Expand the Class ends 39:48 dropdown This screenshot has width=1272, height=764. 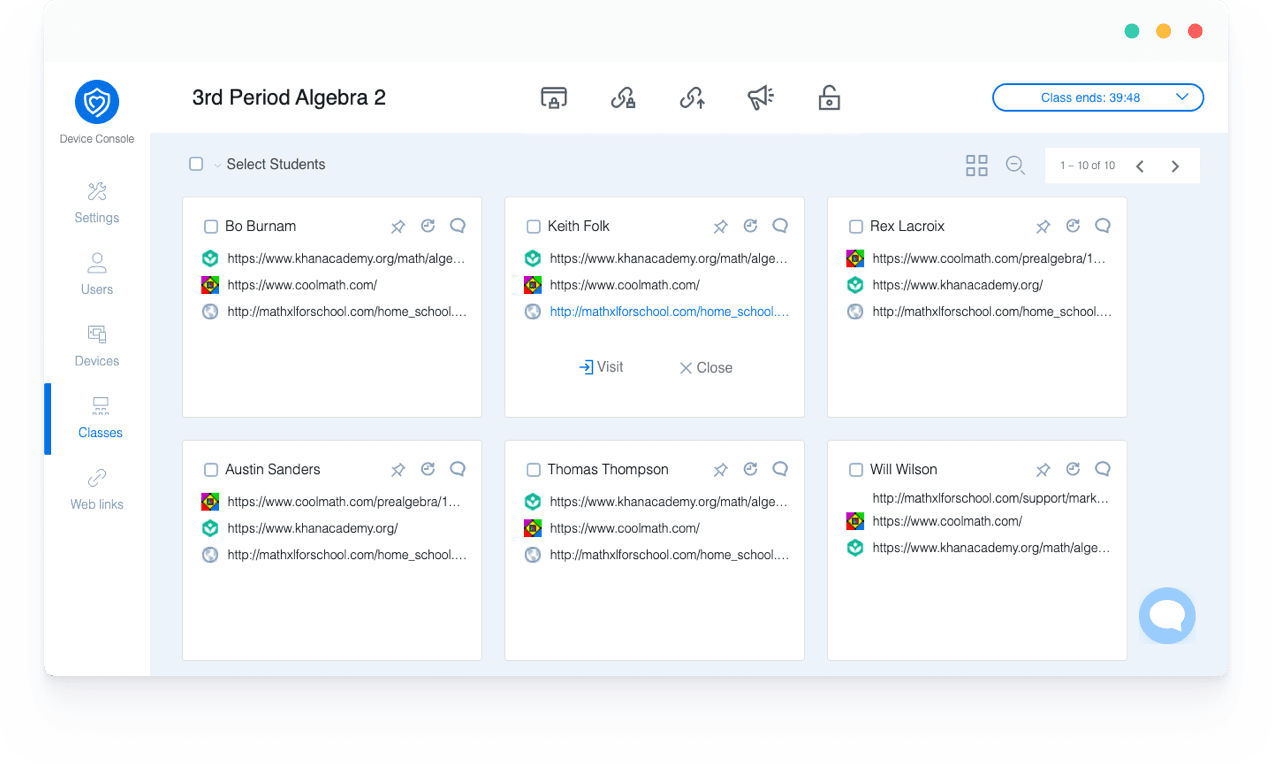tap(1098, 97)
